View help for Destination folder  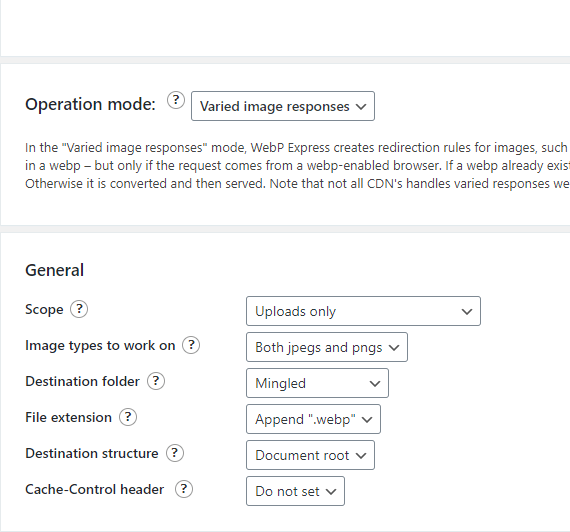point(156,381)
